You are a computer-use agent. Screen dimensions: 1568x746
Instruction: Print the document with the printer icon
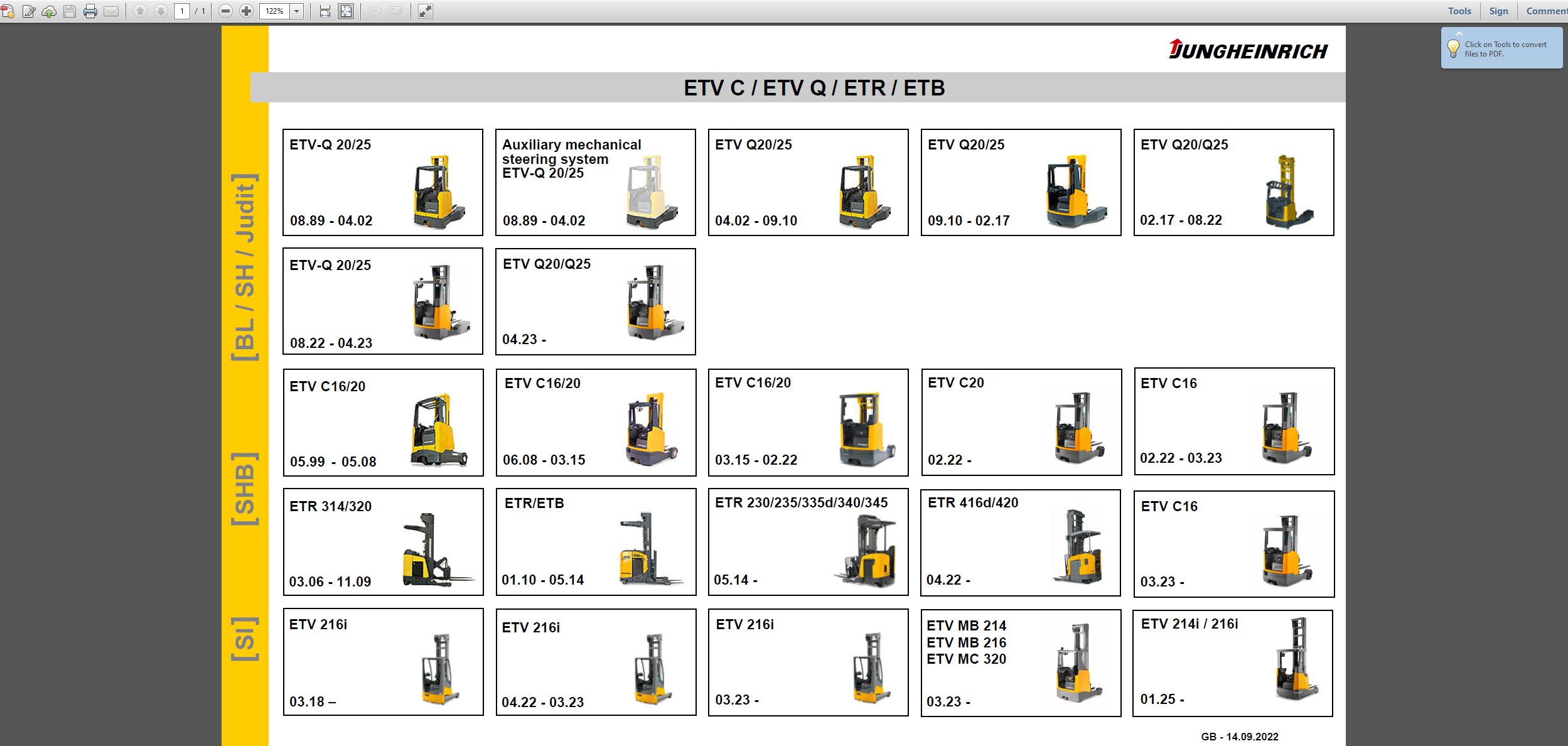[90, 11]
